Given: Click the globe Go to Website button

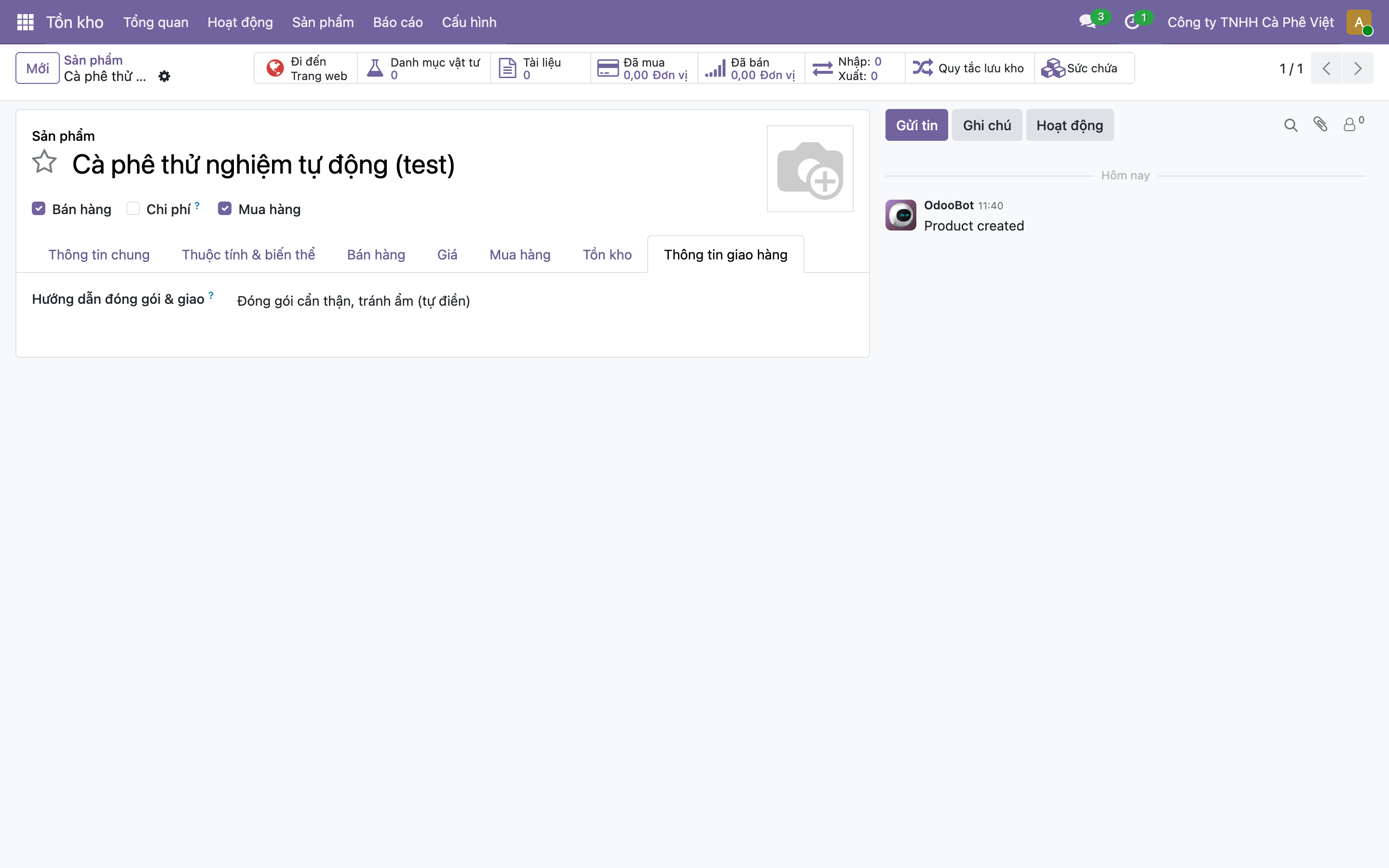Looking at the screenshot, I should [x=306, y=68].
